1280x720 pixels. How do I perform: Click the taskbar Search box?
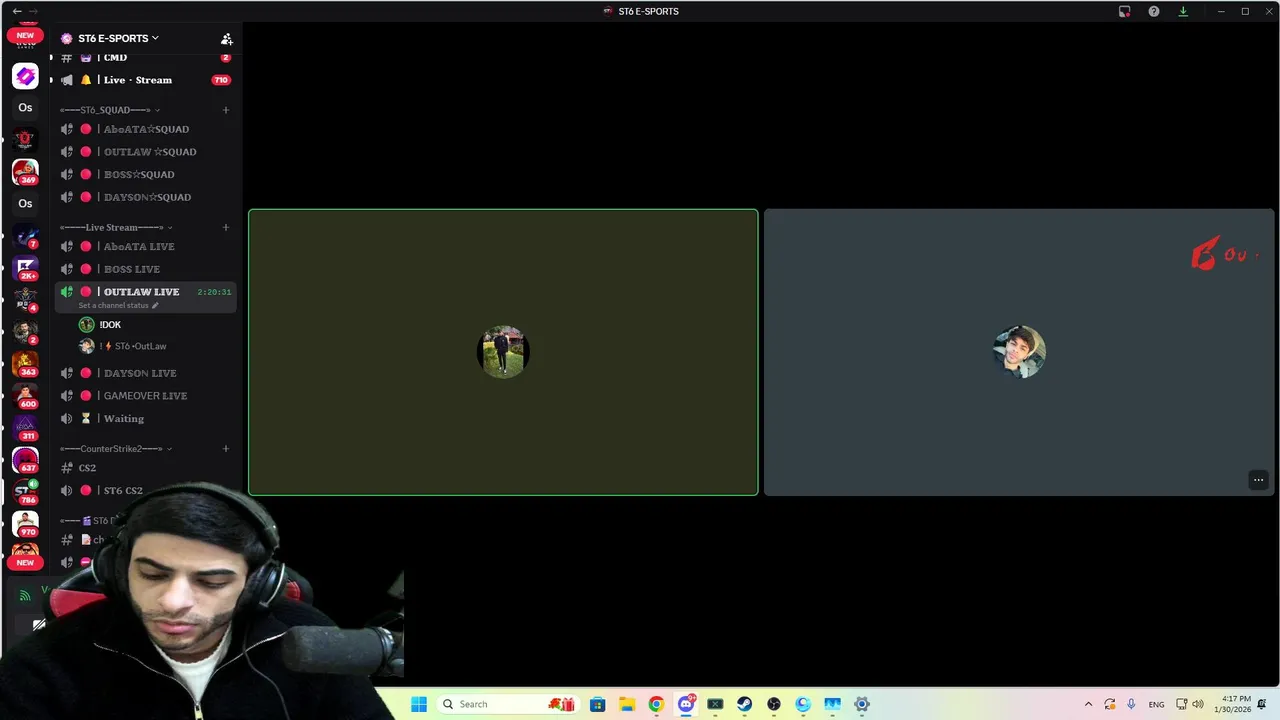click(507, 704)
